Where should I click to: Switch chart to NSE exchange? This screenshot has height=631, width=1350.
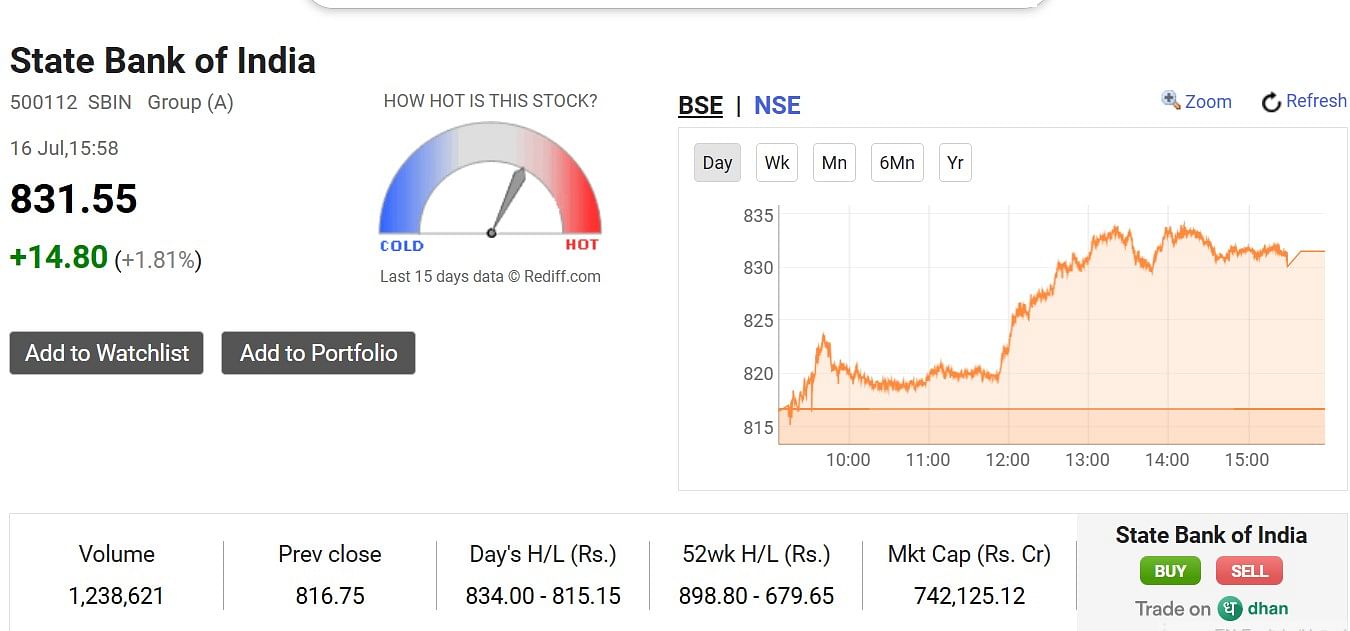tap(777, 105)
